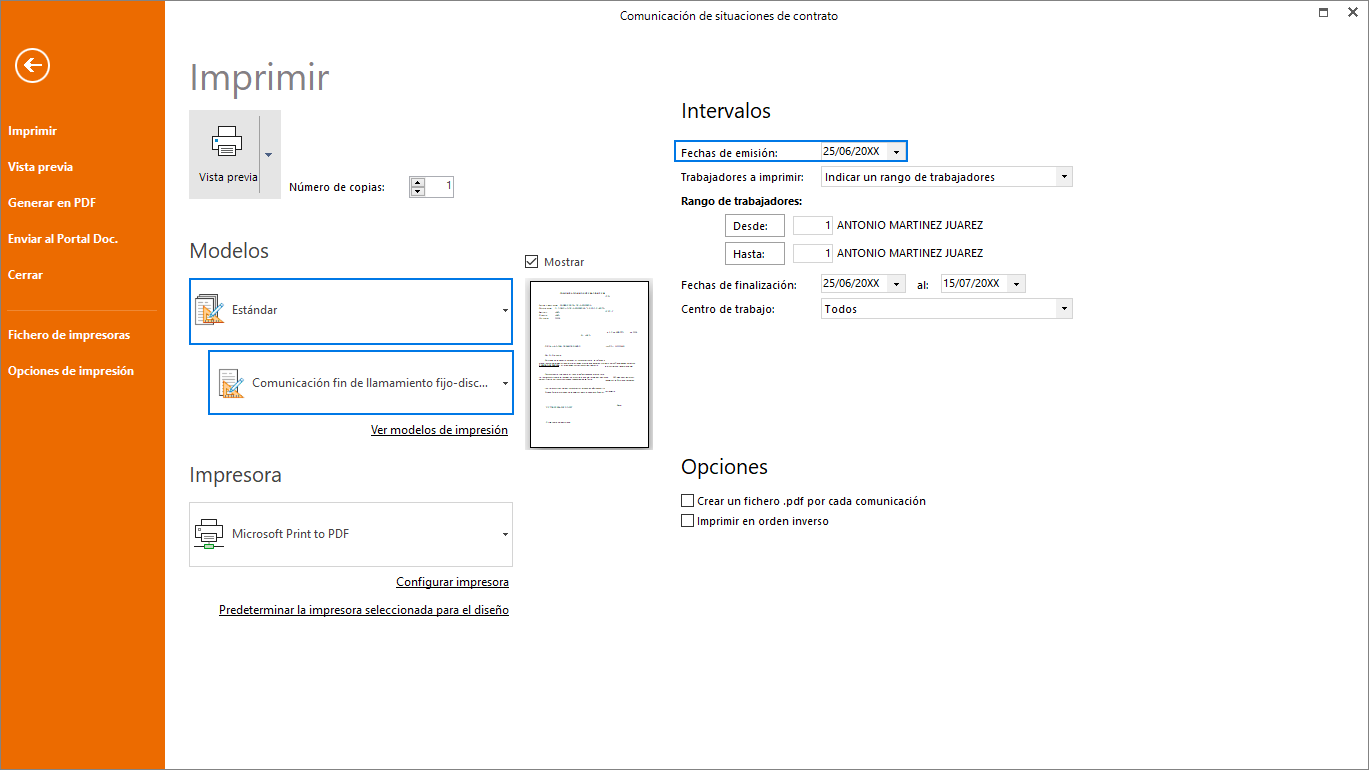This screenshot has height=770, width=1369.
Task: Select Generar en PDF in the sidebar
Action: (x=52, y=203)
